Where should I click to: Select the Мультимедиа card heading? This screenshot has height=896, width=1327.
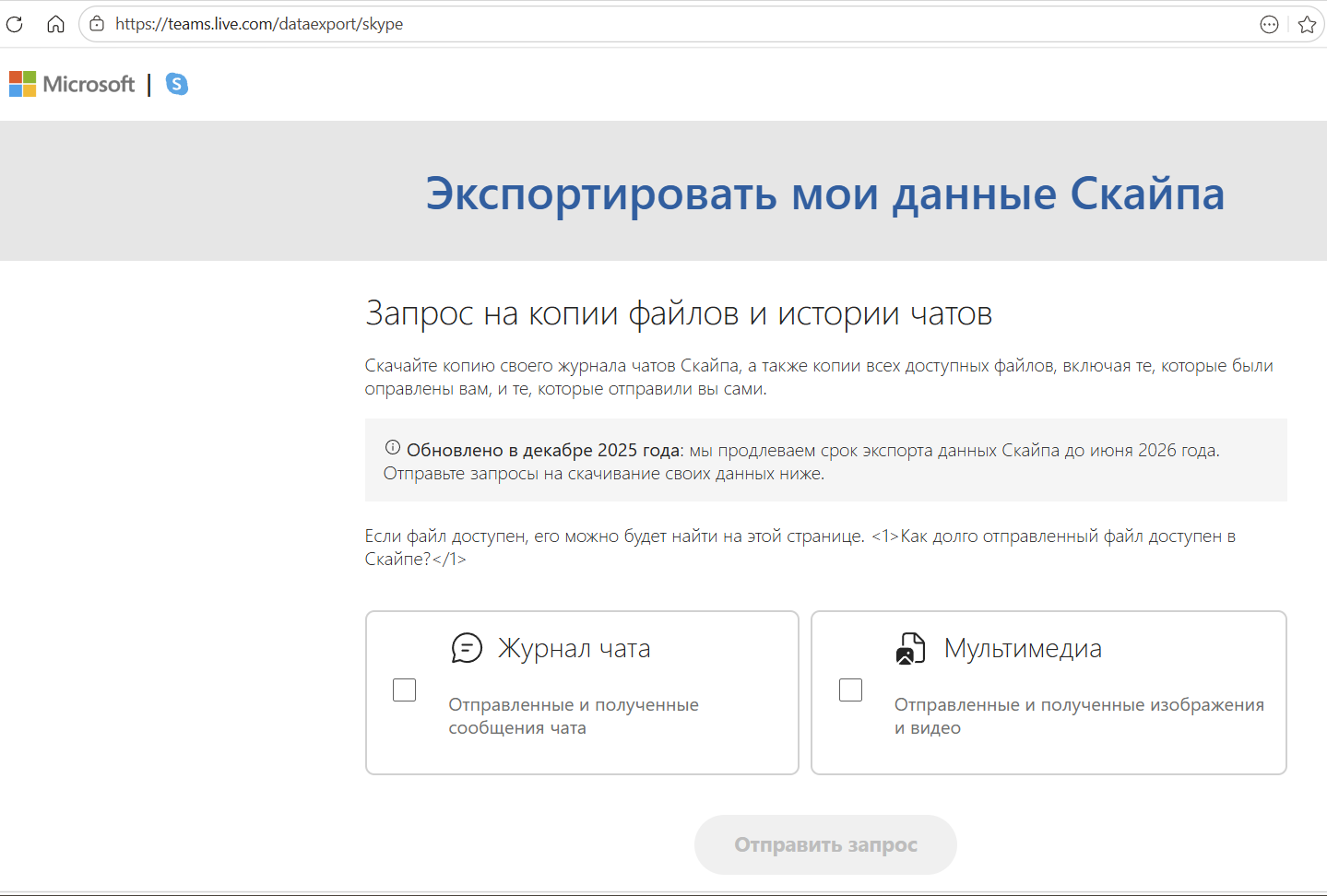point(1023,649)
